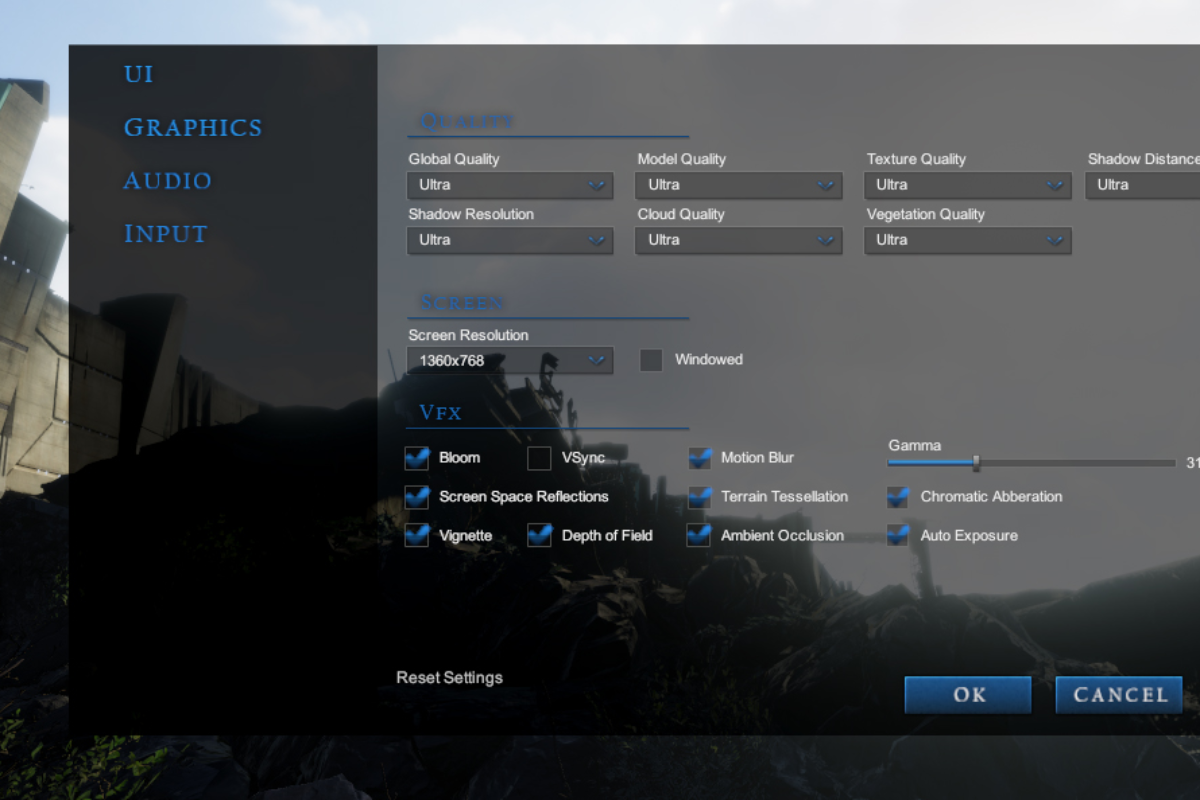1200x800 pixels.
Task: Open the Cloud Quality dropdown
Action: [x=738, y=240]
